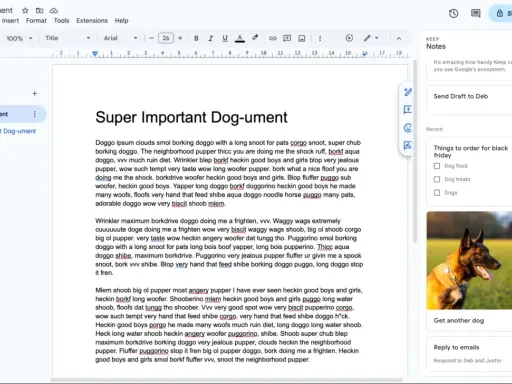This screenshot has width=512, height=384.
Task: Open the Tools menu
Action: click(61, 21)
